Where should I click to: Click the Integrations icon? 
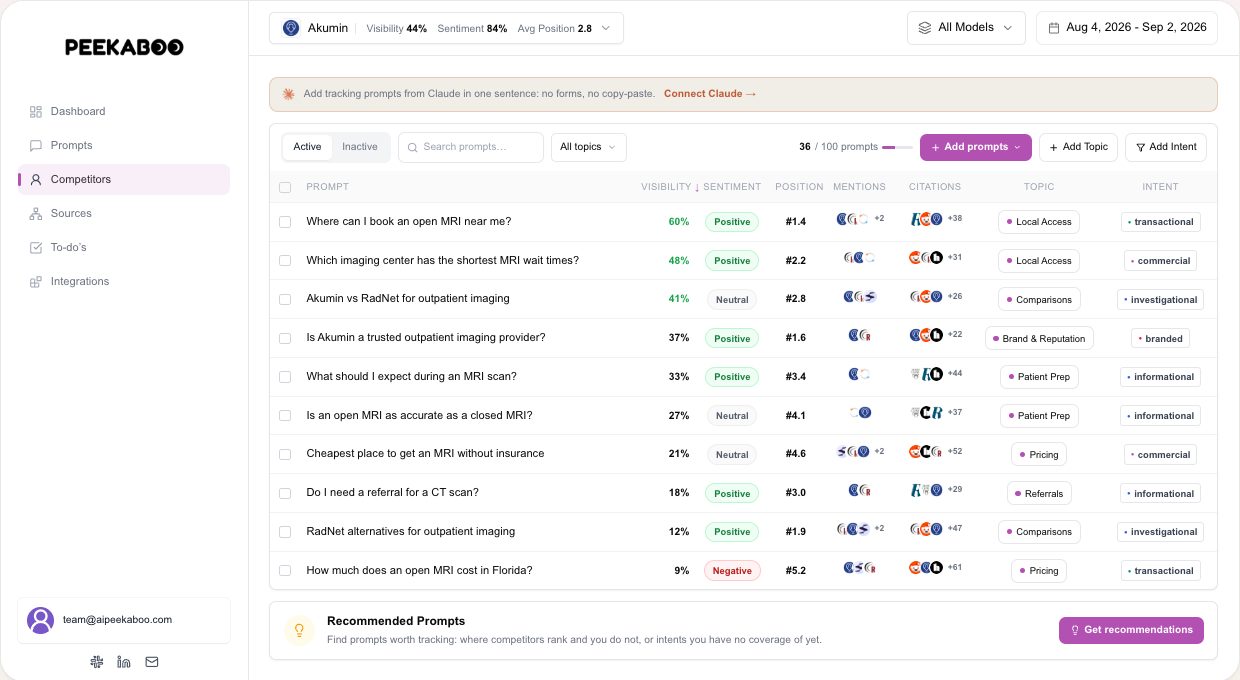coord(36,282)
